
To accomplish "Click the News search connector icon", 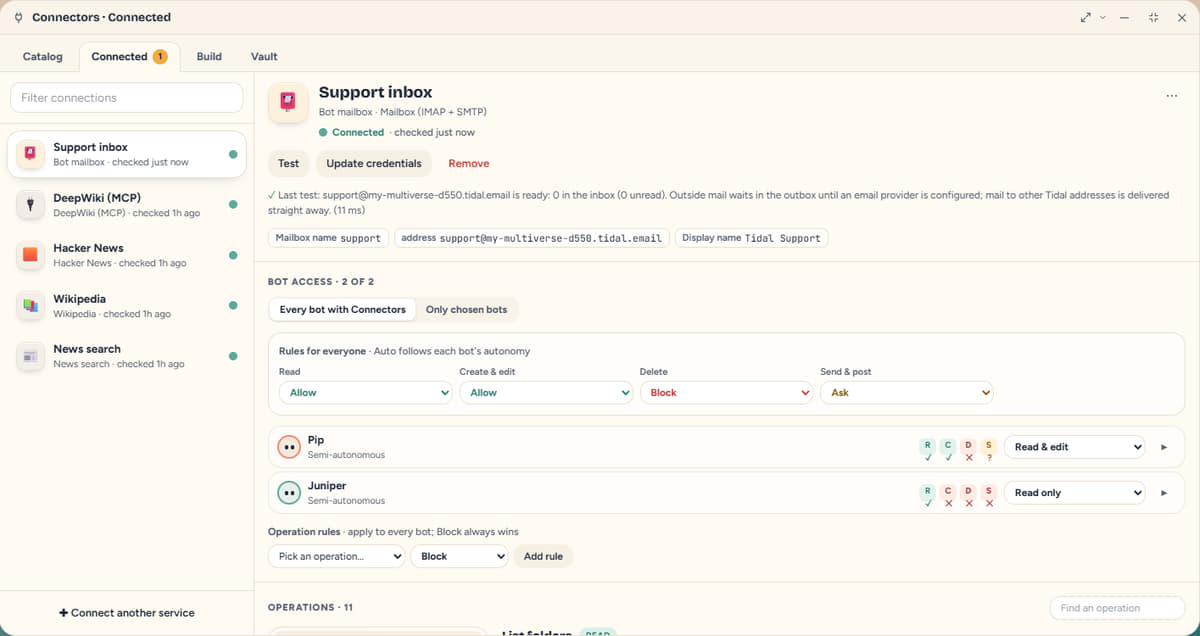I will pyautogui.click(x=31, y=356).
